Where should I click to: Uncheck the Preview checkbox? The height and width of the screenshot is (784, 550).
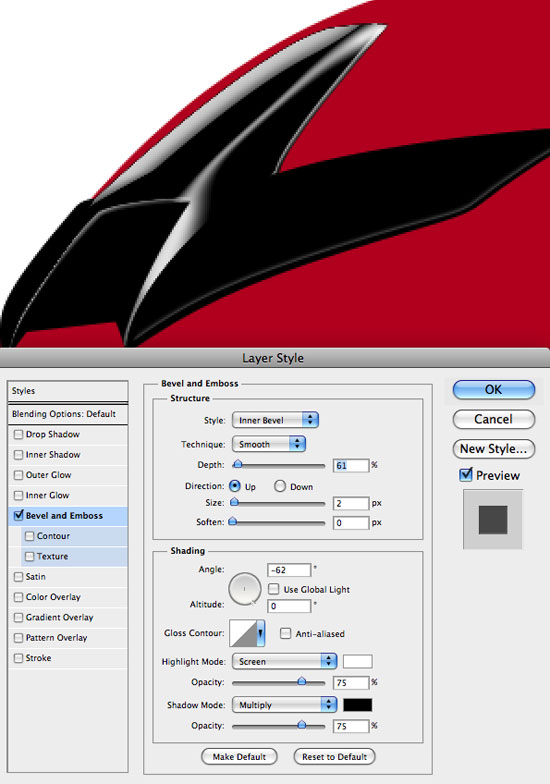click(x=466, y=474)
